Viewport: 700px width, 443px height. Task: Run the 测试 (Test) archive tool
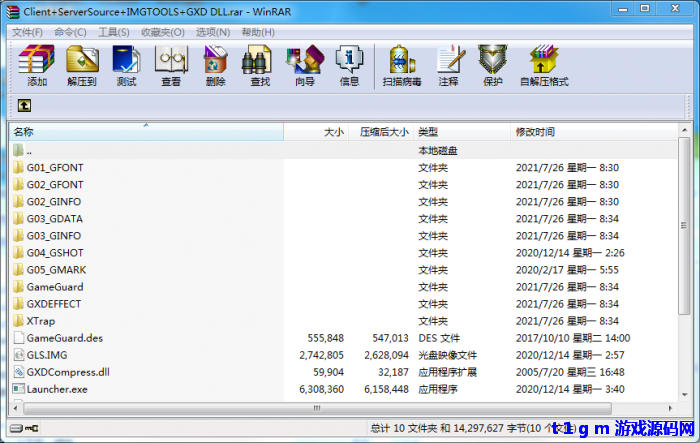tap(126, 66)
